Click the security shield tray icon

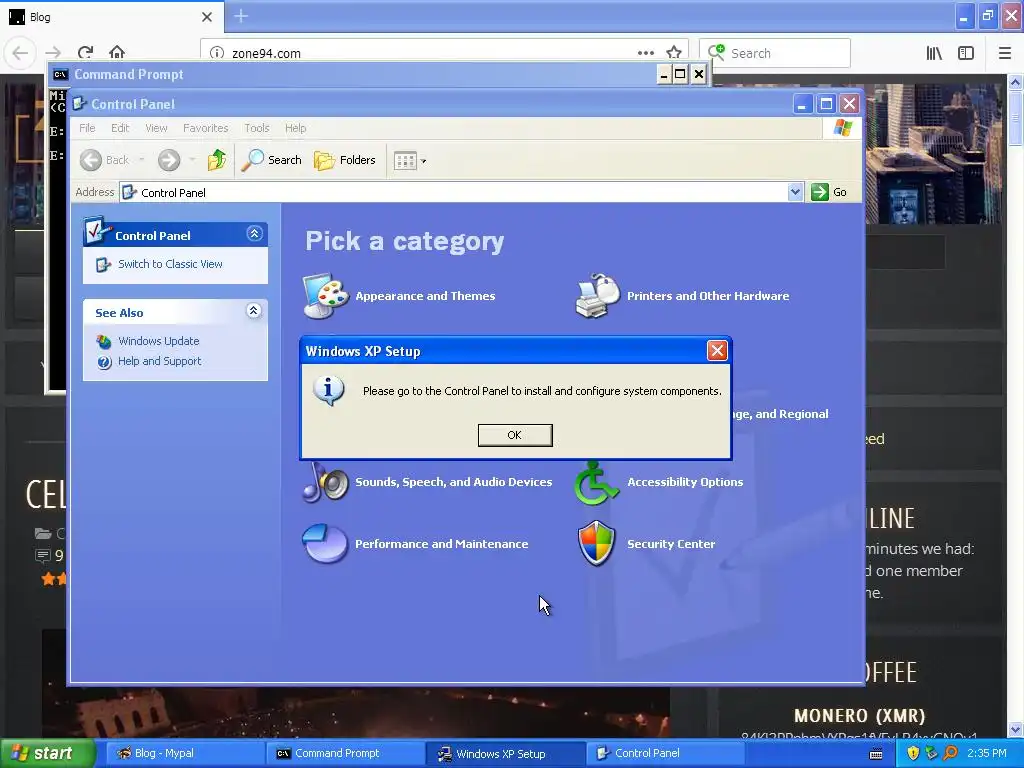click(913, 753)
